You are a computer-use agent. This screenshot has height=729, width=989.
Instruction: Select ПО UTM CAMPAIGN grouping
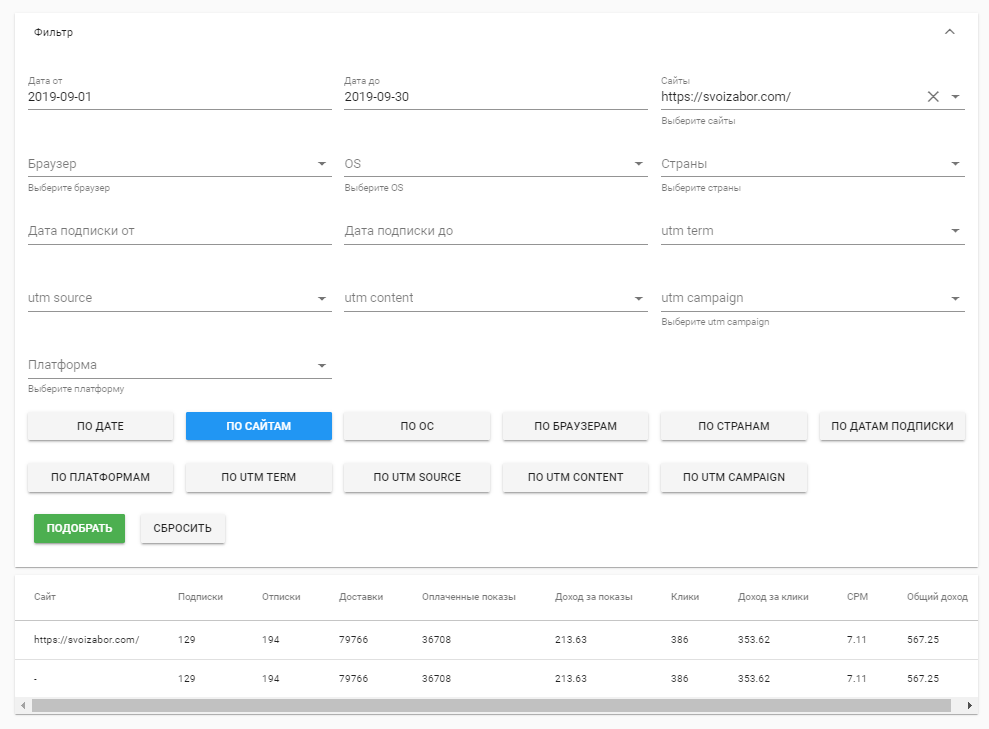[x=733, y=477]
